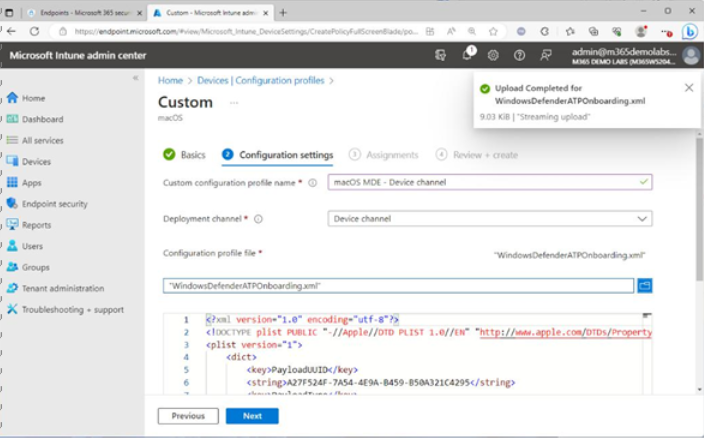Click the plist version line in XML

pyautogui.click(x=254, y=345)
